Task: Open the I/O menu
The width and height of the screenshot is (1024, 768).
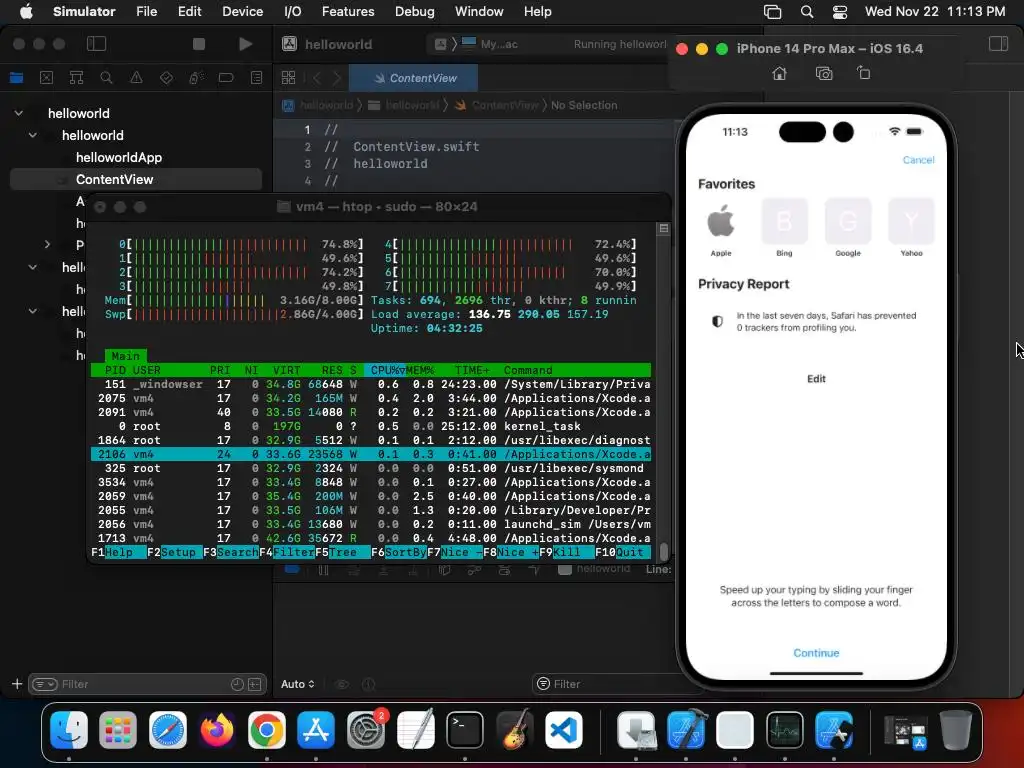Action: (x=293, y=11)
